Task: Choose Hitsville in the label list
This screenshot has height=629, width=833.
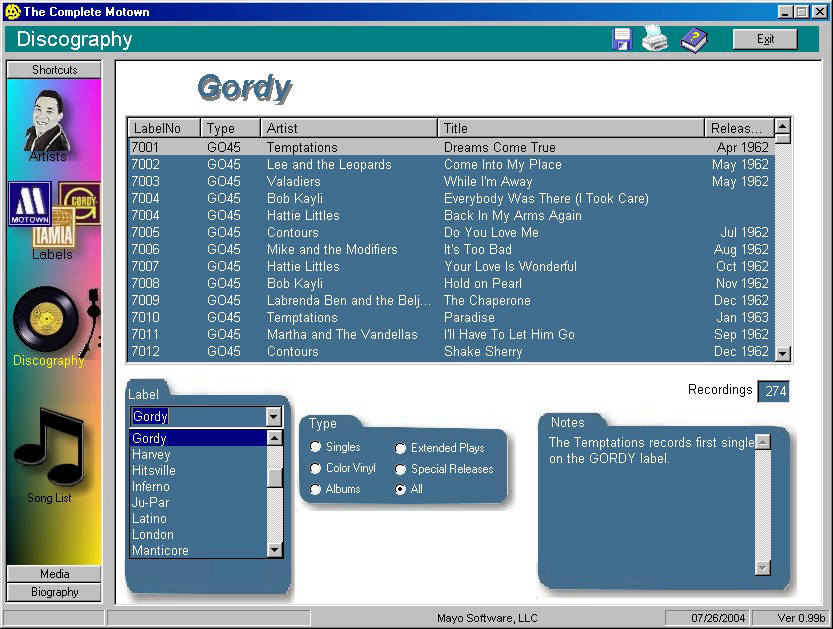Action: tap(199, 471)
